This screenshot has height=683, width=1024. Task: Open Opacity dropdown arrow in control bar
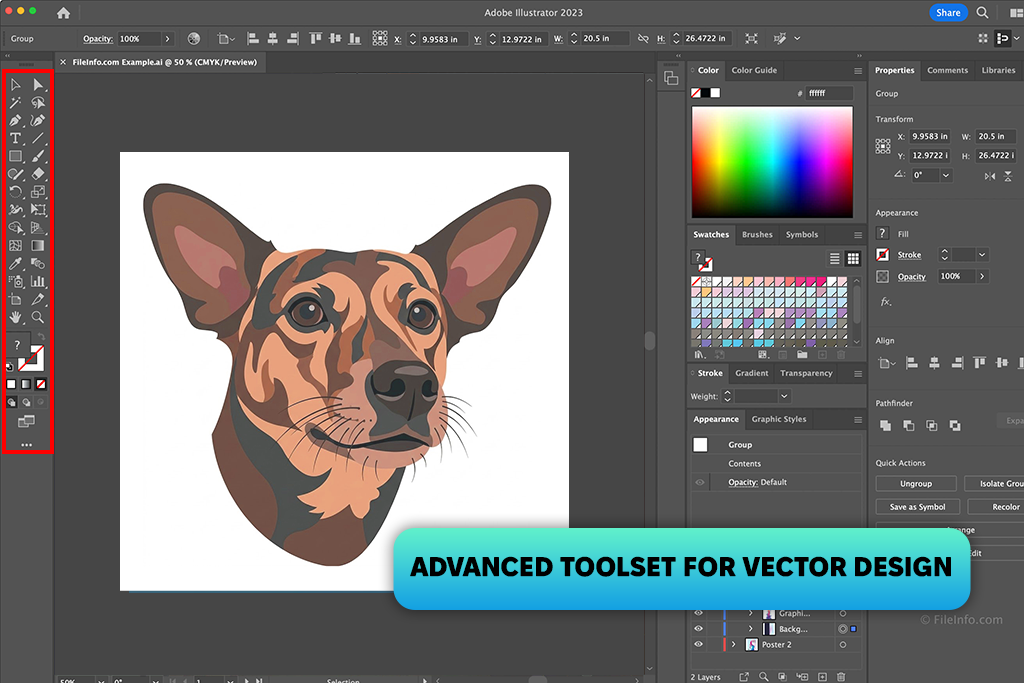168,39
